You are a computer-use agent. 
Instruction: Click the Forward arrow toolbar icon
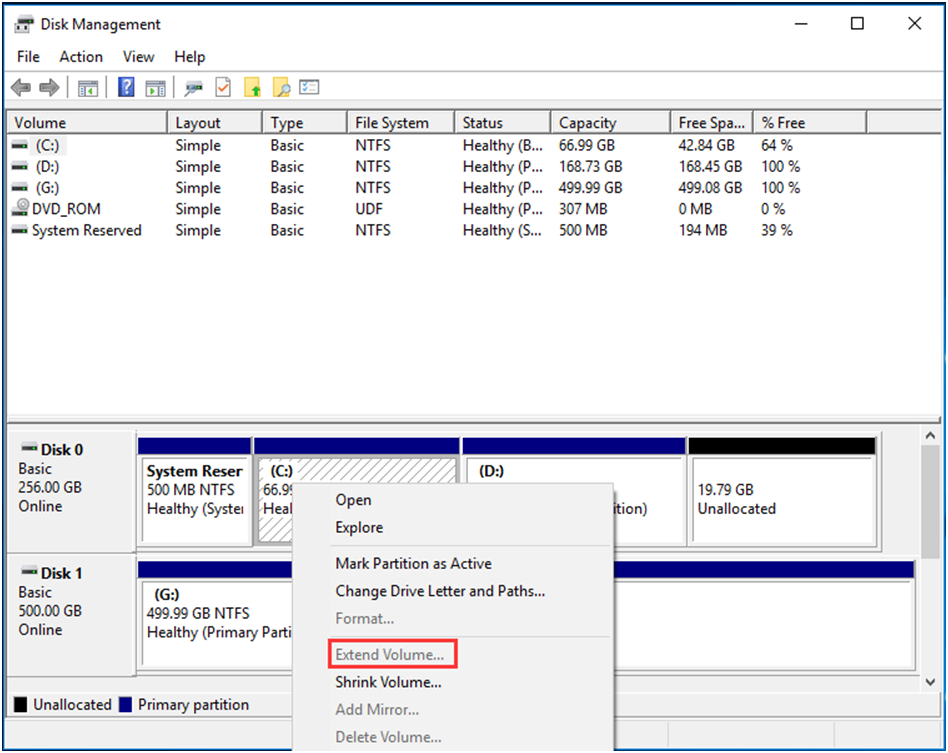pos(50,88)
